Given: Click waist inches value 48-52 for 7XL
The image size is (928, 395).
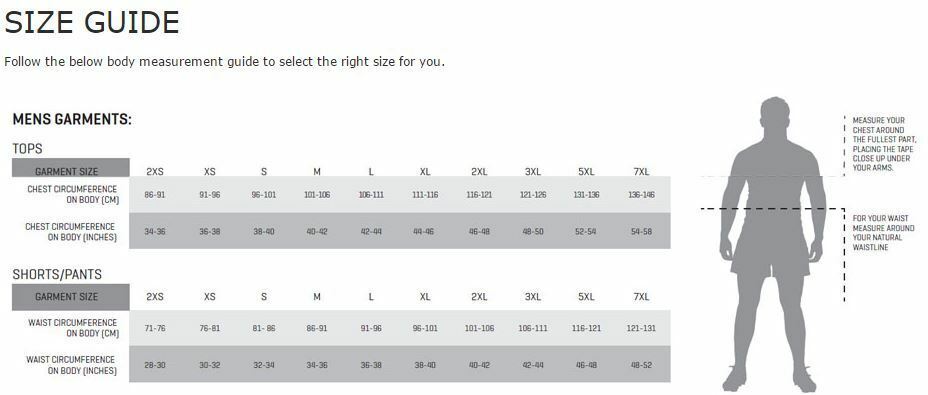Looking at the screenshot, I should (641, 365).
